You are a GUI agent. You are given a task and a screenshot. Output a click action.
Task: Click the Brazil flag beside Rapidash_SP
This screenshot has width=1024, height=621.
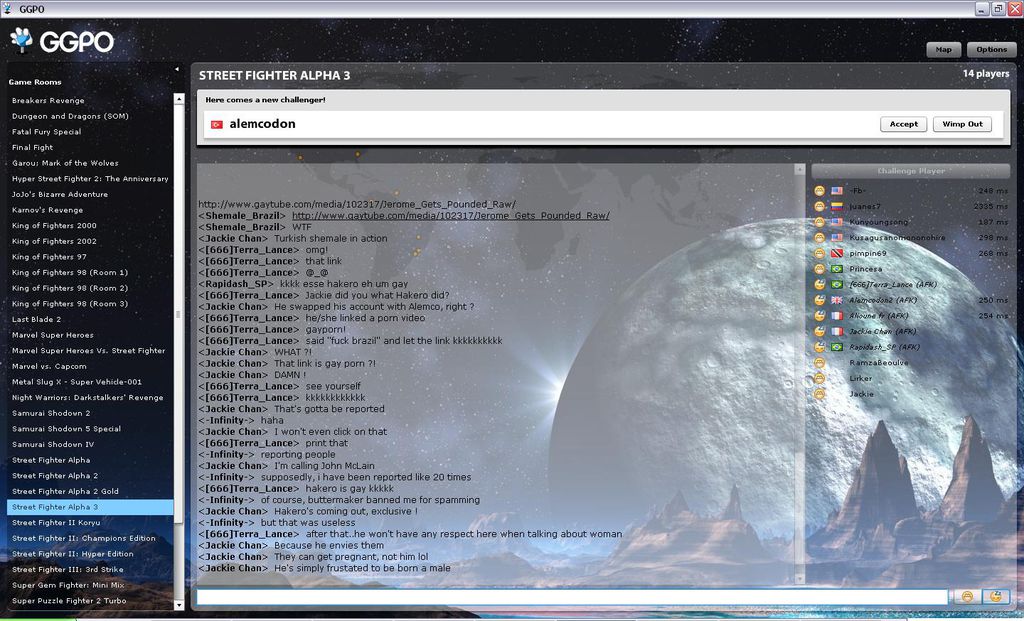tap(837, 347)
